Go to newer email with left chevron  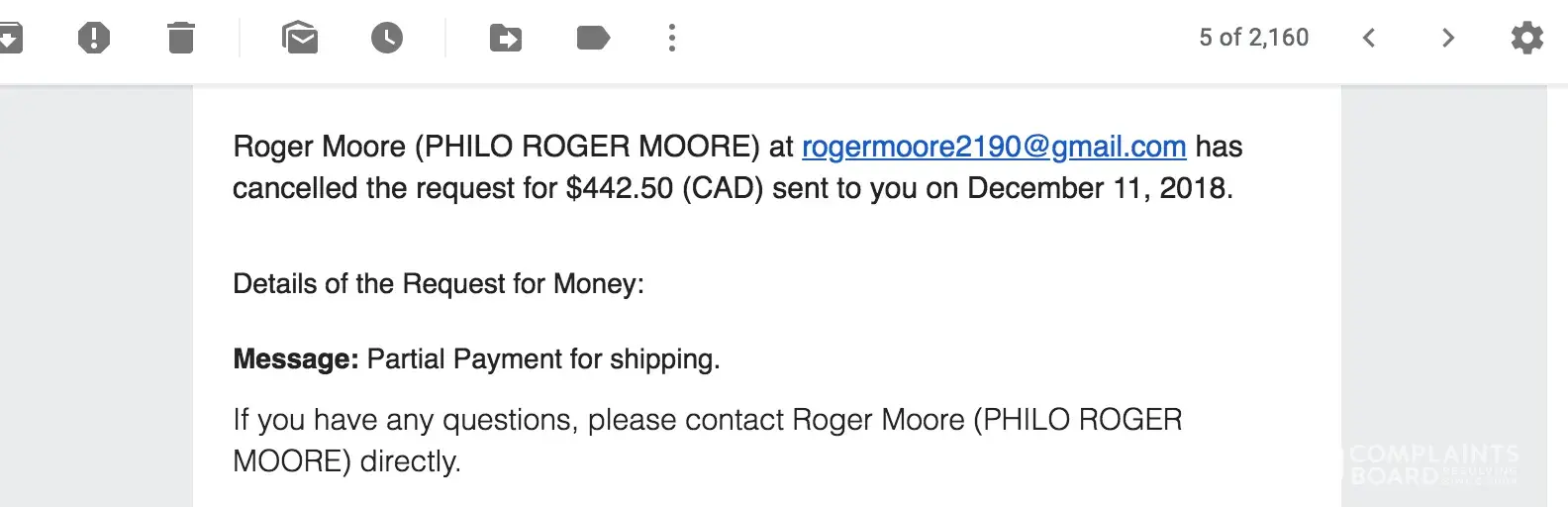click(x=1369, y=38)
